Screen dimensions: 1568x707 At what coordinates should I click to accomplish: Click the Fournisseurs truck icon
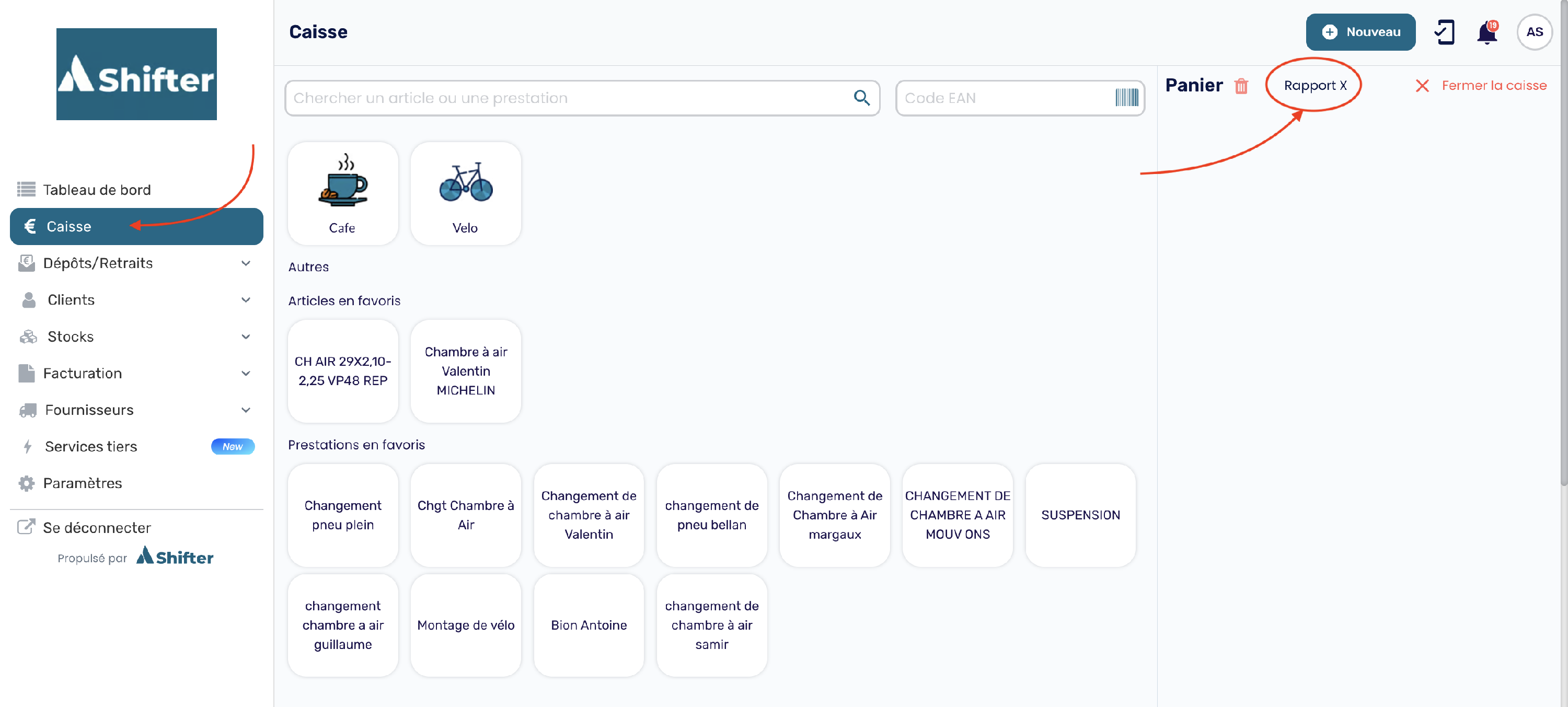coord(27,410)
